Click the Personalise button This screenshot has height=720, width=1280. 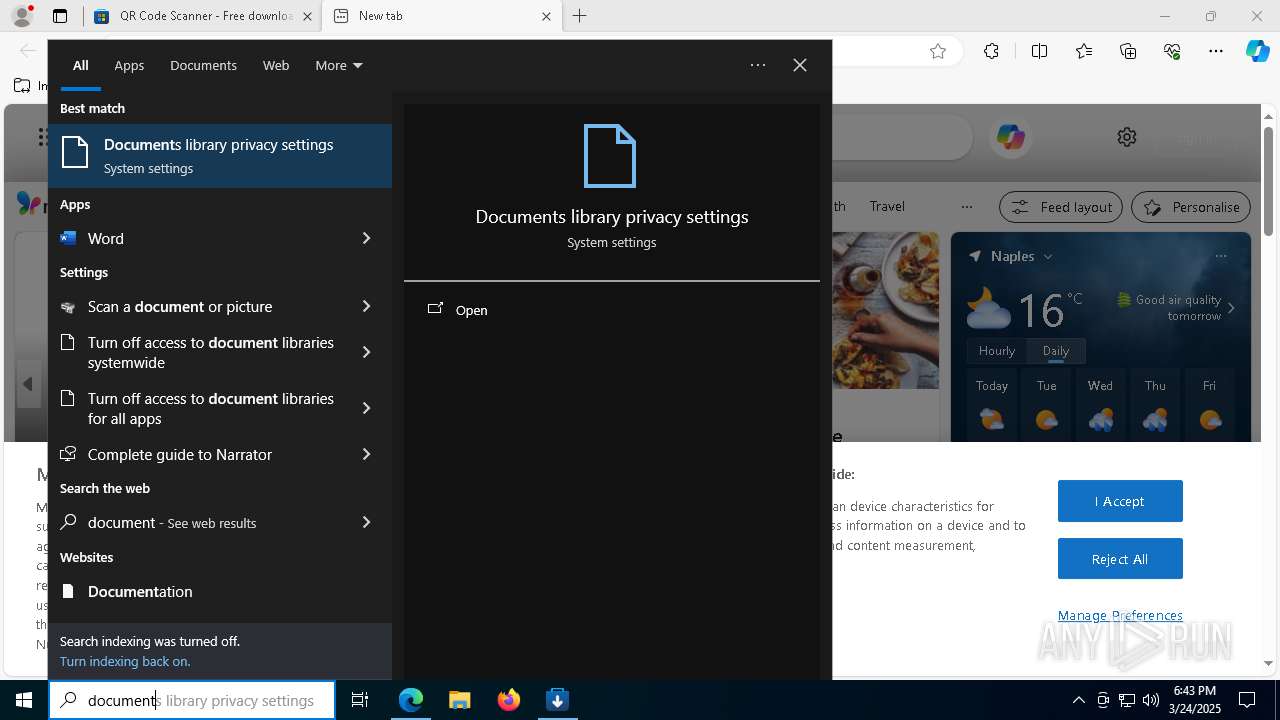[1191, 207]
